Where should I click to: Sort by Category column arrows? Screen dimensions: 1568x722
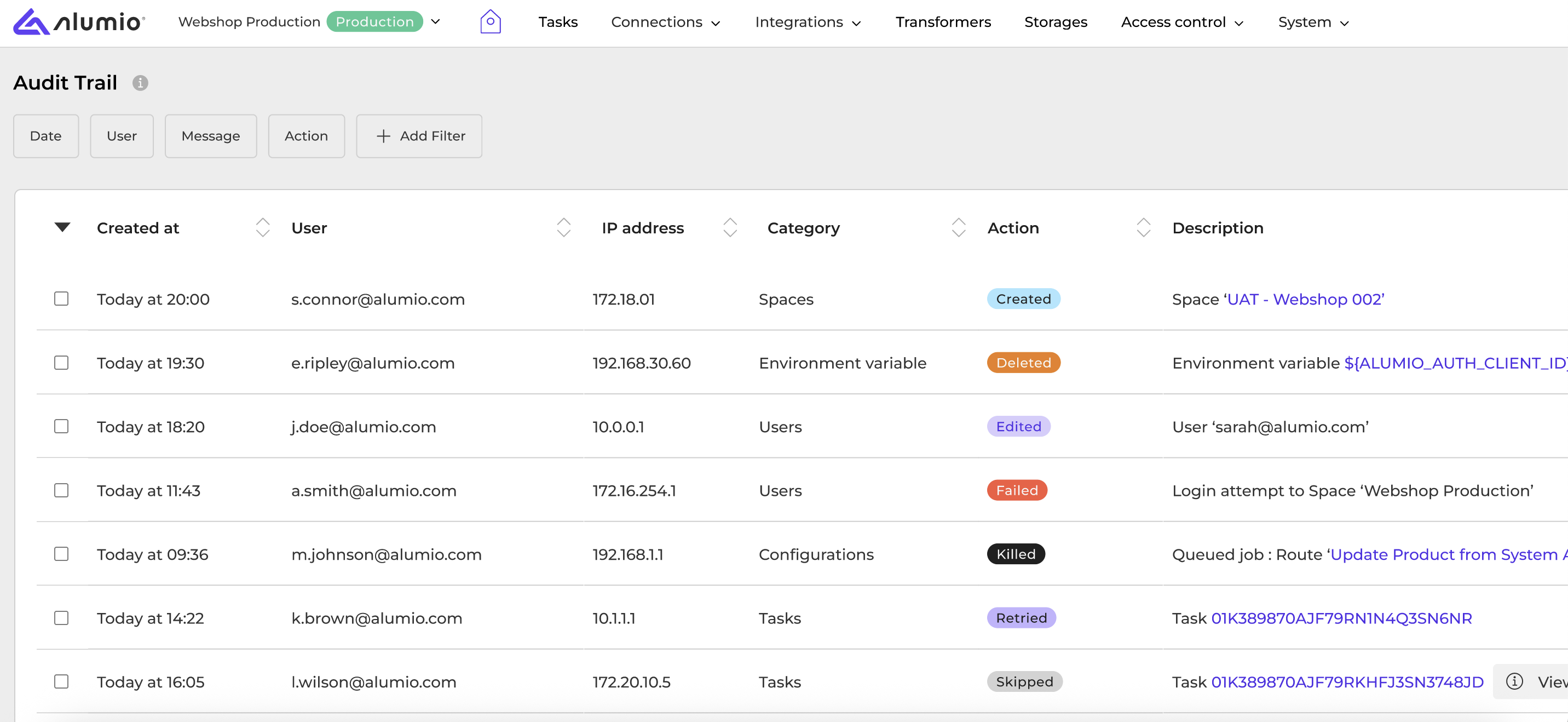[x=958, y=227]
